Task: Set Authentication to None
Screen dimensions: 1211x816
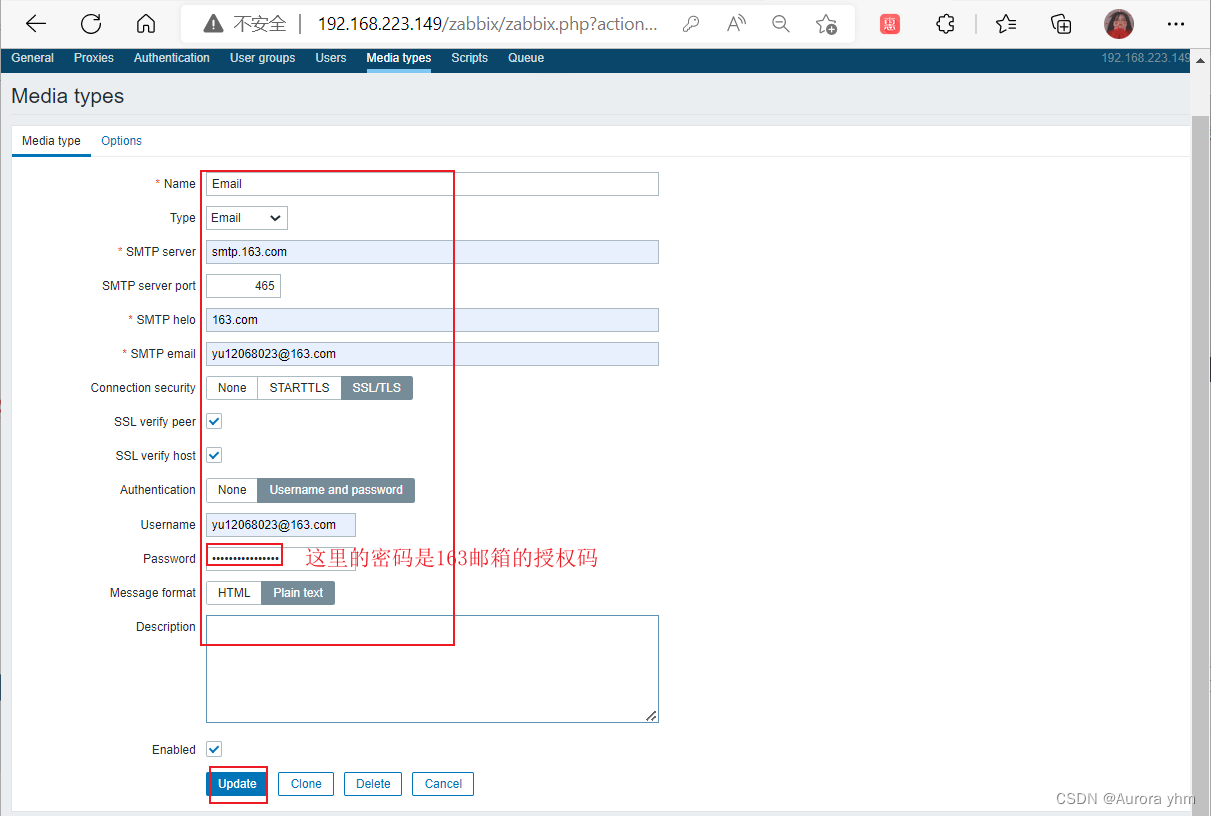Action: point(232,490)
